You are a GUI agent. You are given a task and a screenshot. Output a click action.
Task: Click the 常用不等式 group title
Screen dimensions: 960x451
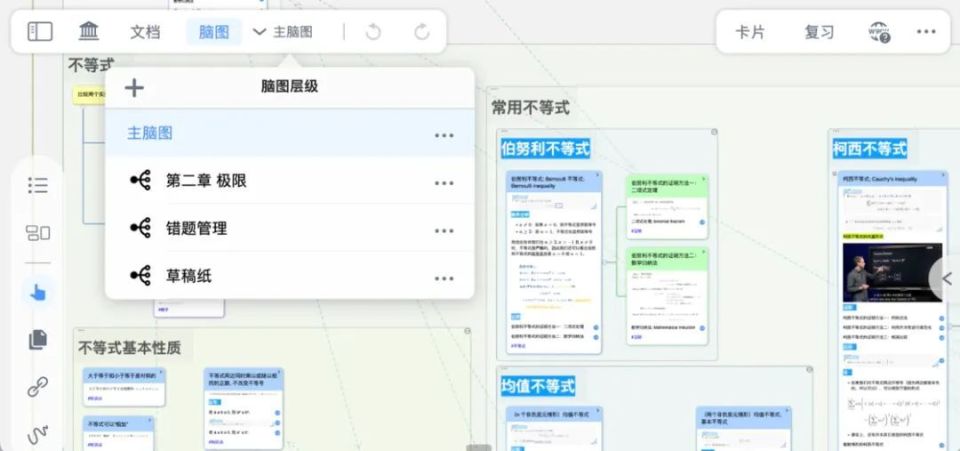pos(531,108)
